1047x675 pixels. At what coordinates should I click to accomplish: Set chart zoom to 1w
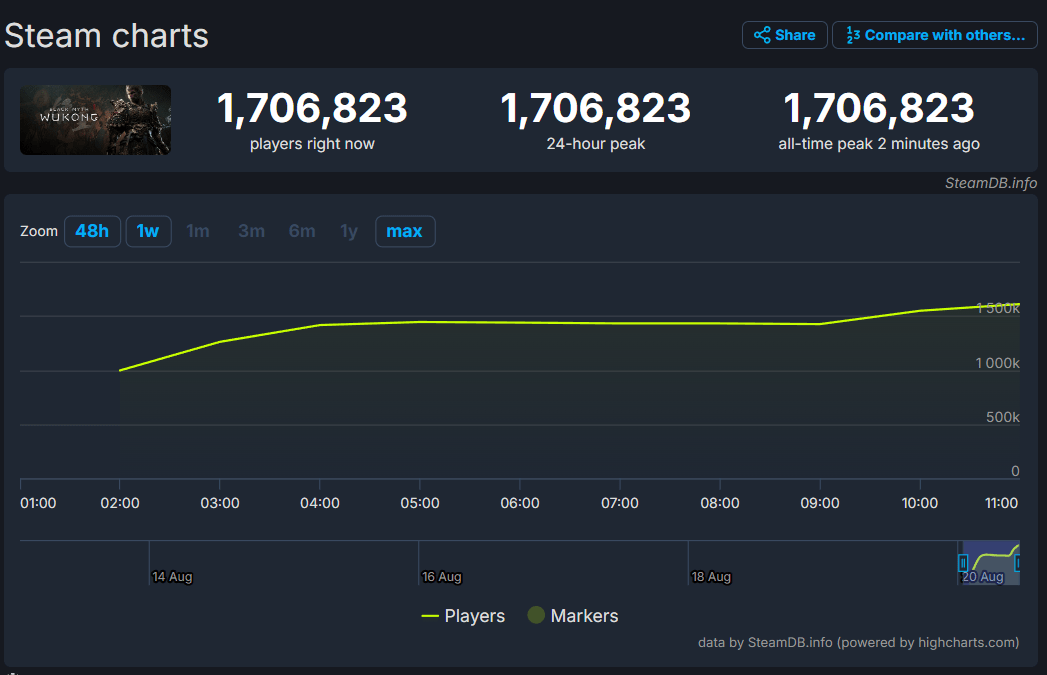click(148, 231)
